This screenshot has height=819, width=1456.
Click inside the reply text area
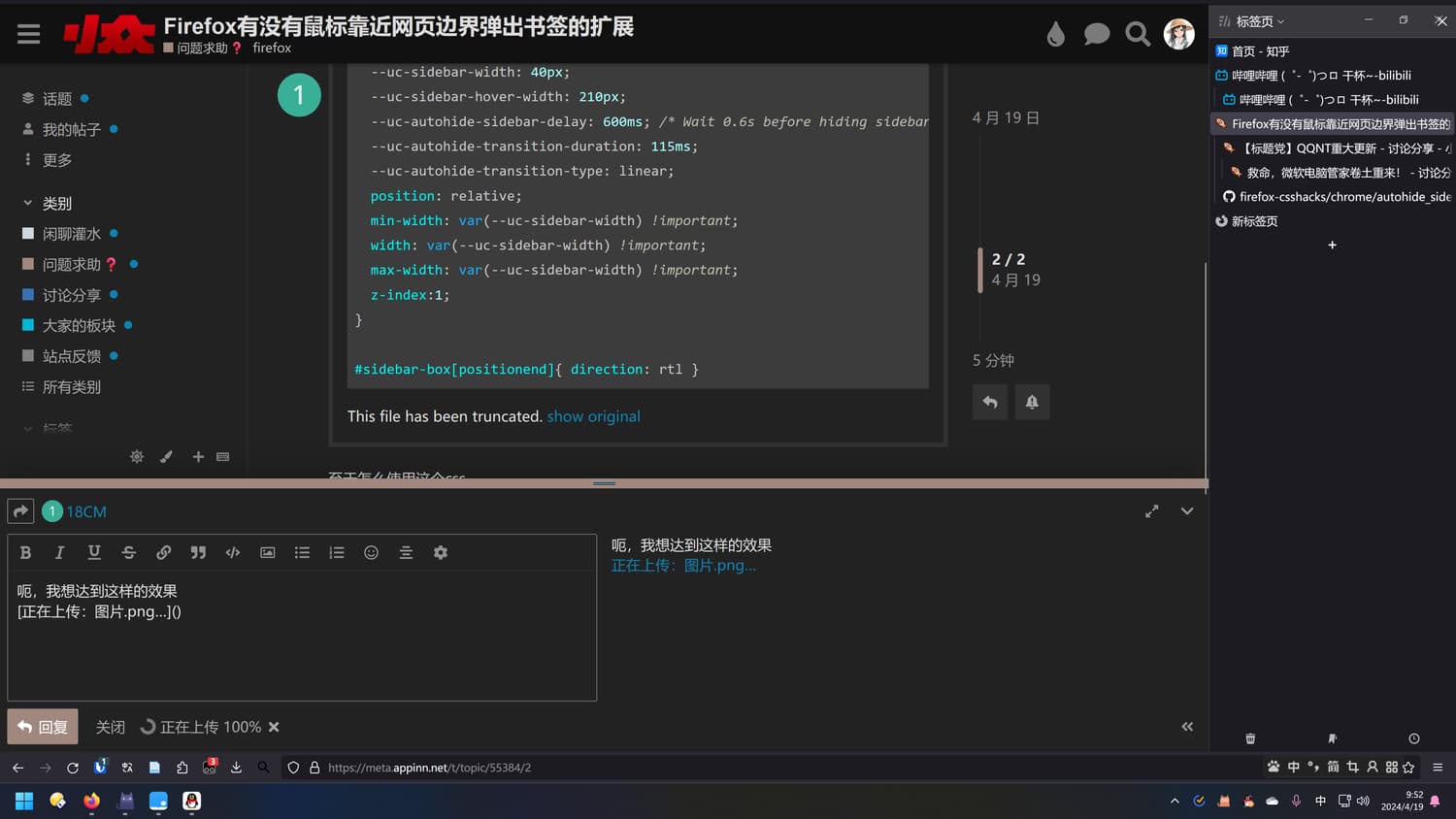point(301,650)
